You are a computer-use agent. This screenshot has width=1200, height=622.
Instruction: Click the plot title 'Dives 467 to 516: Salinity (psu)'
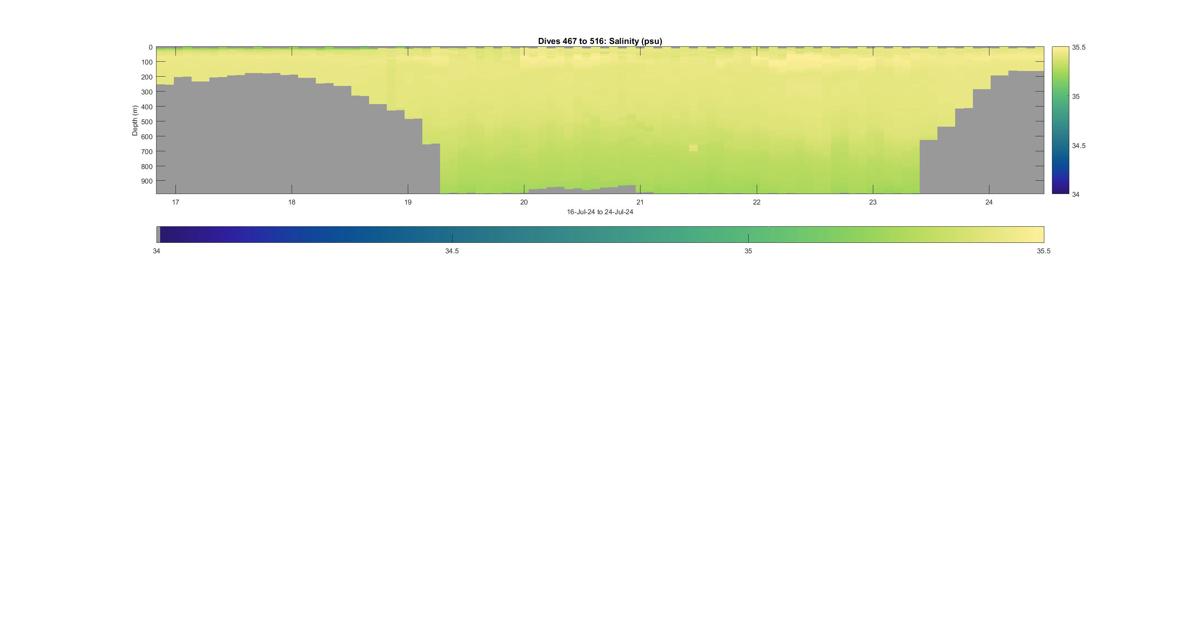pos(600,41)
